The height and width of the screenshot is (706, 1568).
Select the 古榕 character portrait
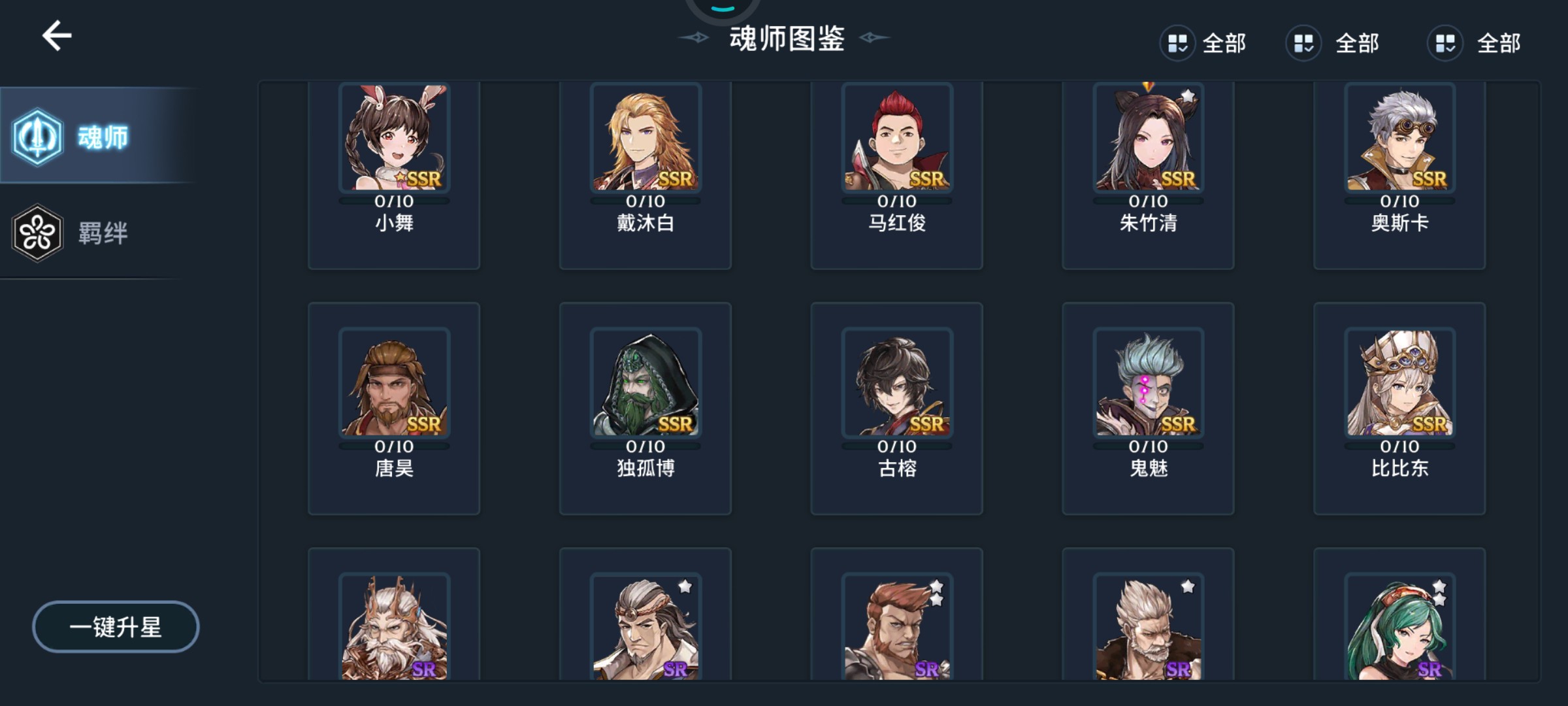click(x=897, y=382)
